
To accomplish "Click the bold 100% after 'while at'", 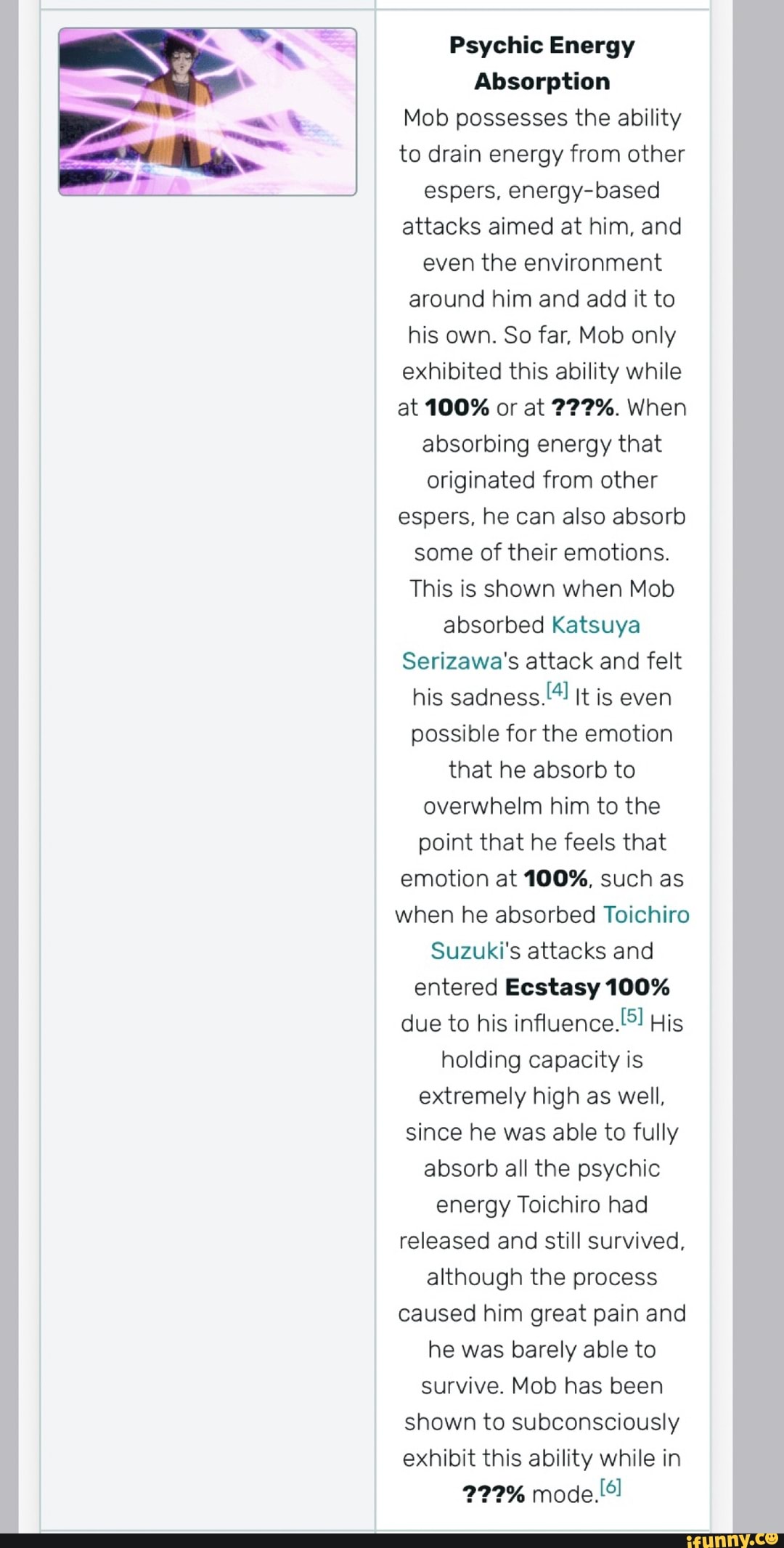I will [x=457, y=407].
